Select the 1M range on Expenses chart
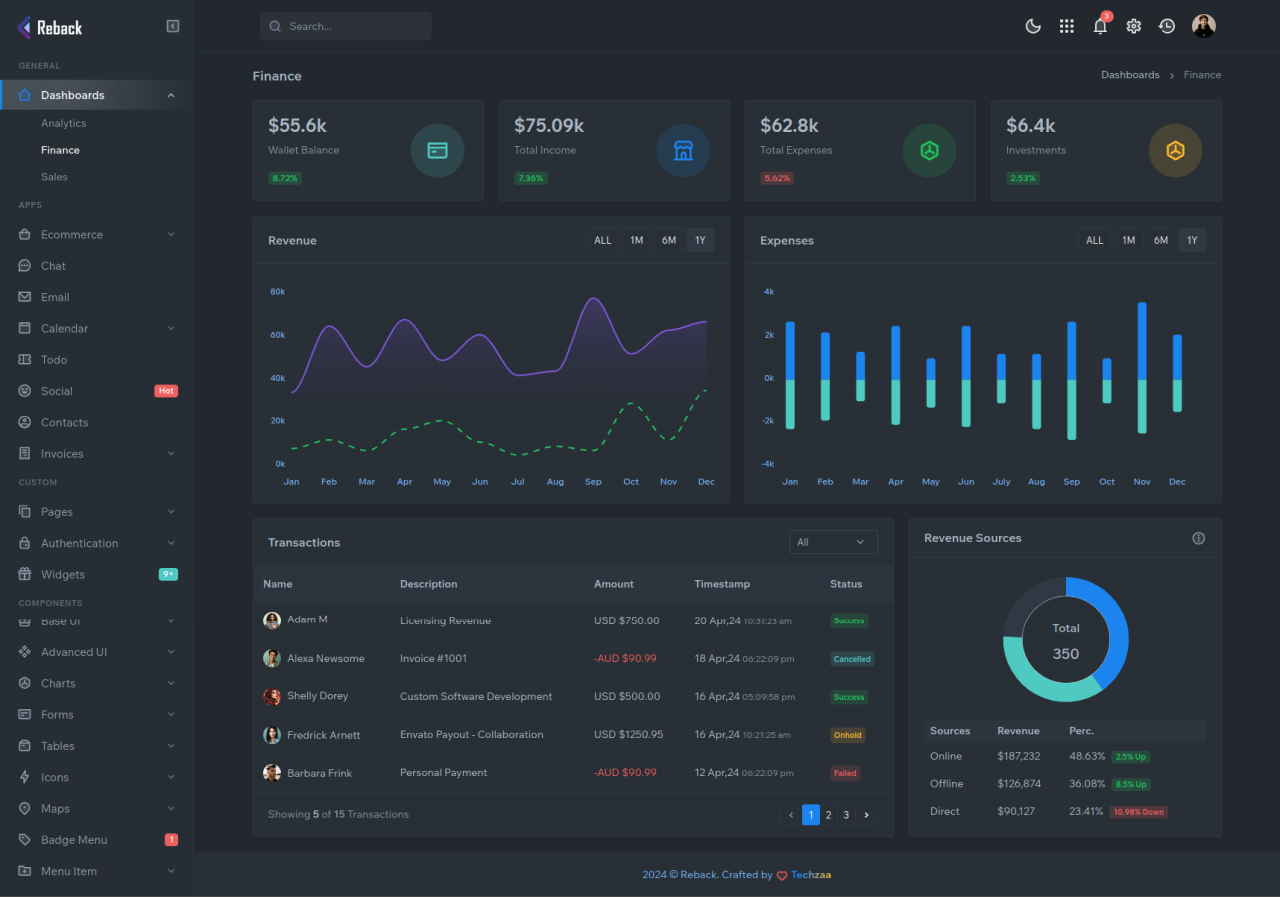Image resolution: width=1280 pixels, height=898 pixels. pyautogui.click(x=1128, y=240)
